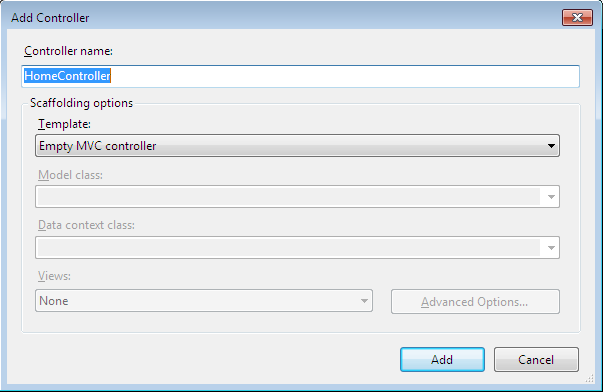Click the resize grip in the dialog corner
Image resolution: width=604 pixels, height=392 pixels.
click(x=589, y=379)
